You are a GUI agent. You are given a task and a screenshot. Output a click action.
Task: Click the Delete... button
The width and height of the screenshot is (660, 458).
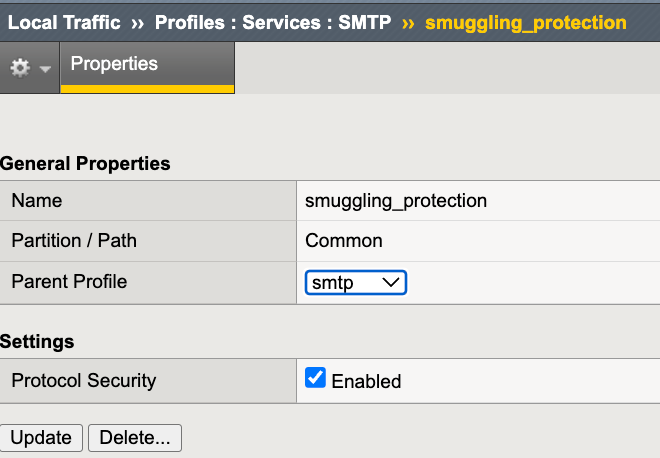click(135, 438)
